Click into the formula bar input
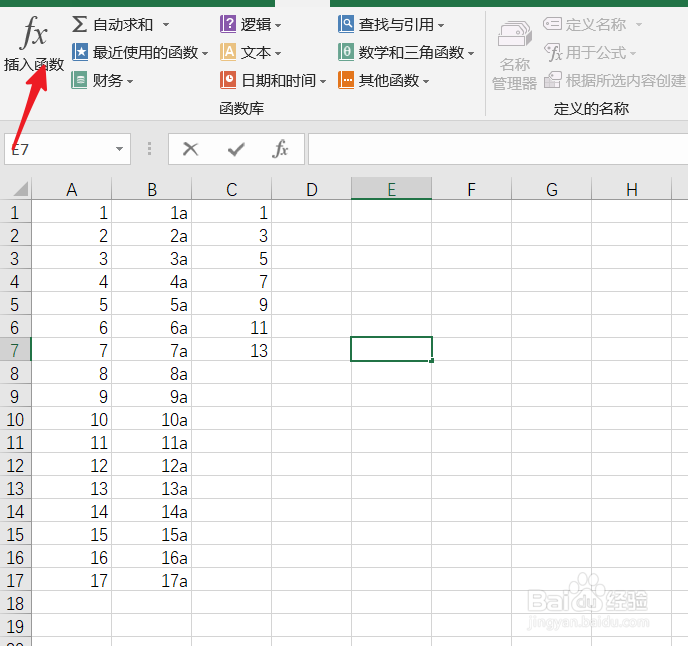This screenshot has height=646, width=688. point(498,149)
